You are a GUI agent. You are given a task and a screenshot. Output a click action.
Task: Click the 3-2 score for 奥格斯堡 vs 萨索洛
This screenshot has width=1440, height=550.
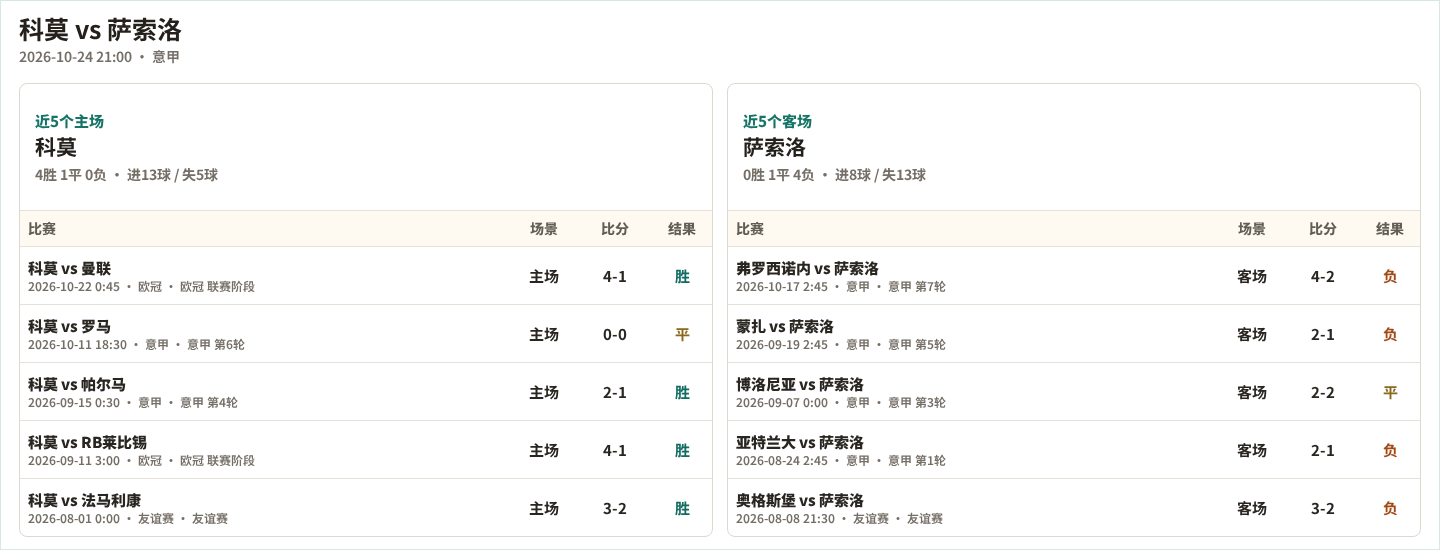click(x=1323, y=508)
